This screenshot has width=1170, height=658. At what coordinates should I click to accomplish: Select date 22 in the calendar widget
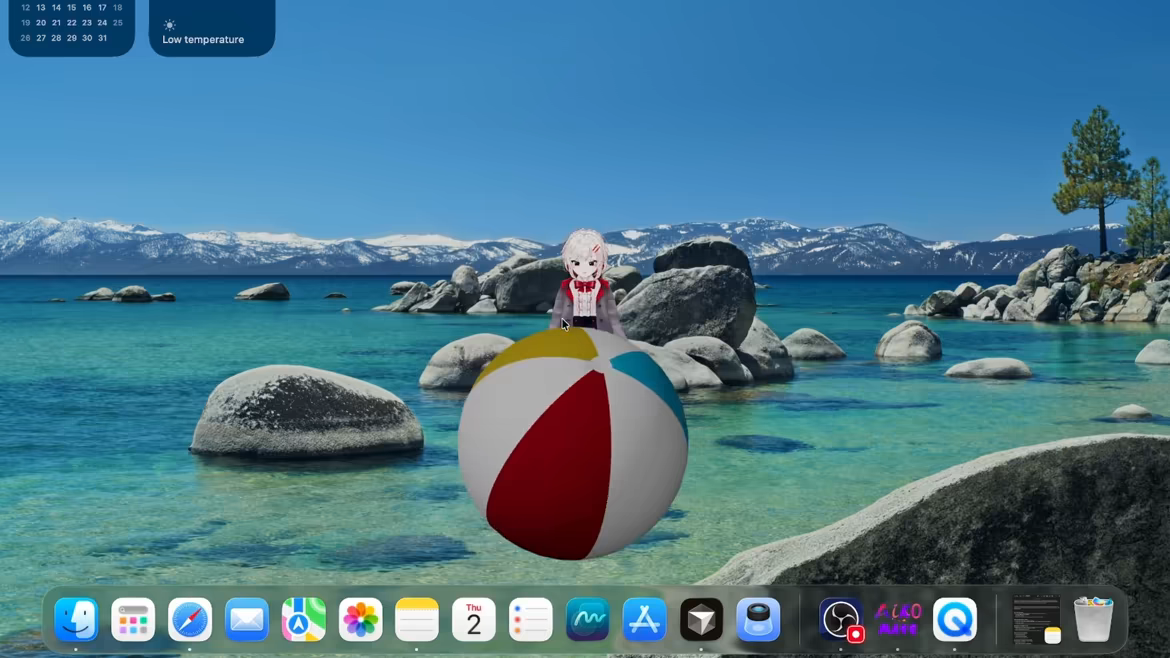(72, 23)
